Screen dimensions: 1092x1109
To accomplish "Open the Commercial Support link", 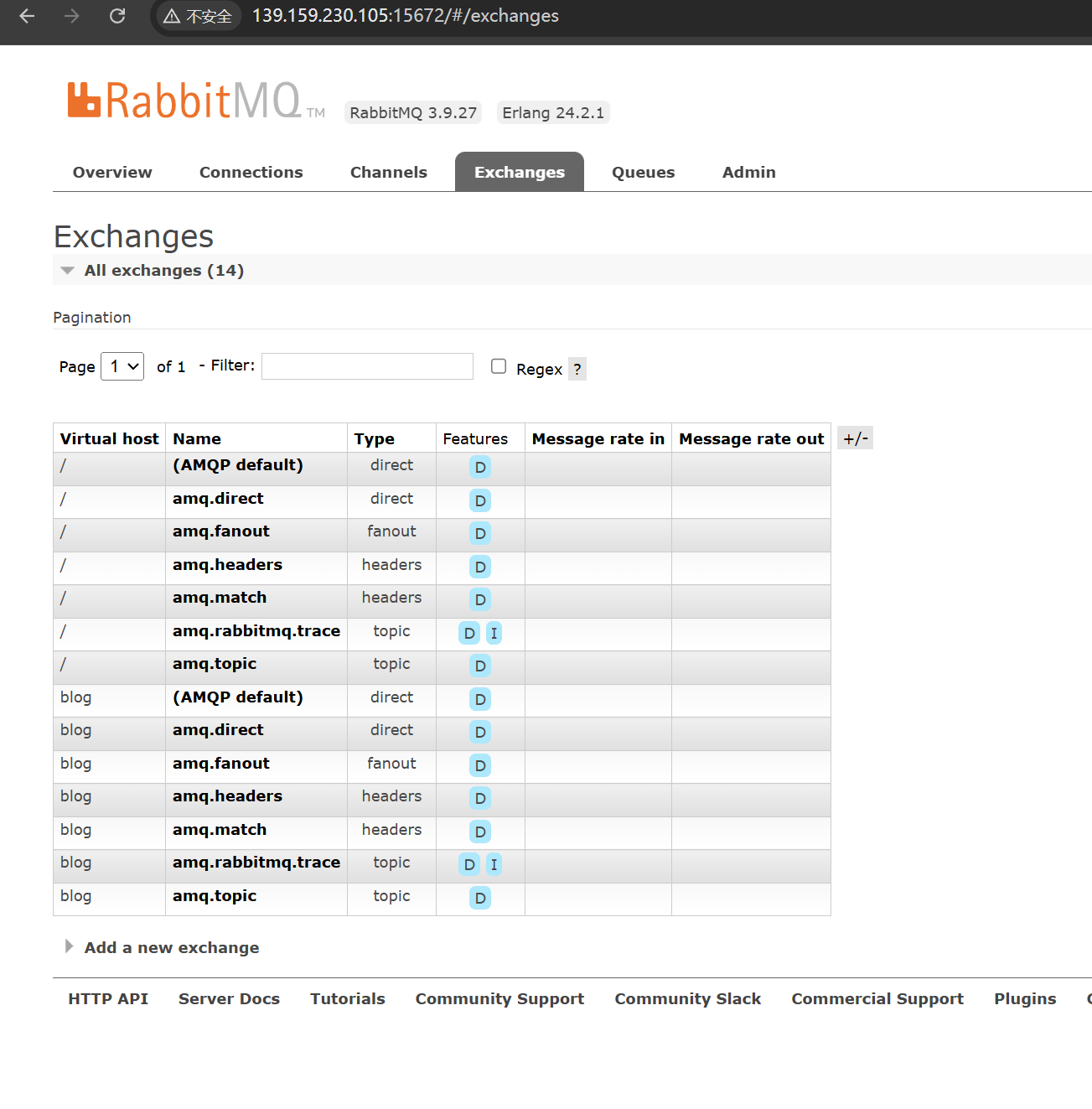I will 877,999.
